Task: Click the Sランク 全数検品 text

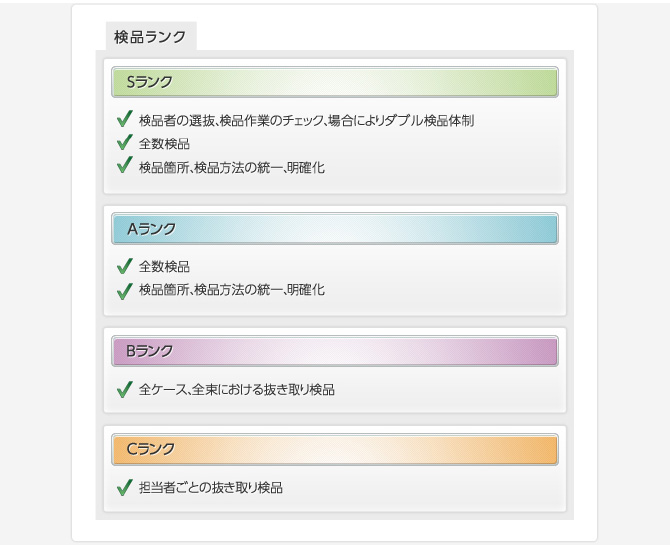Action: (164, 144)
